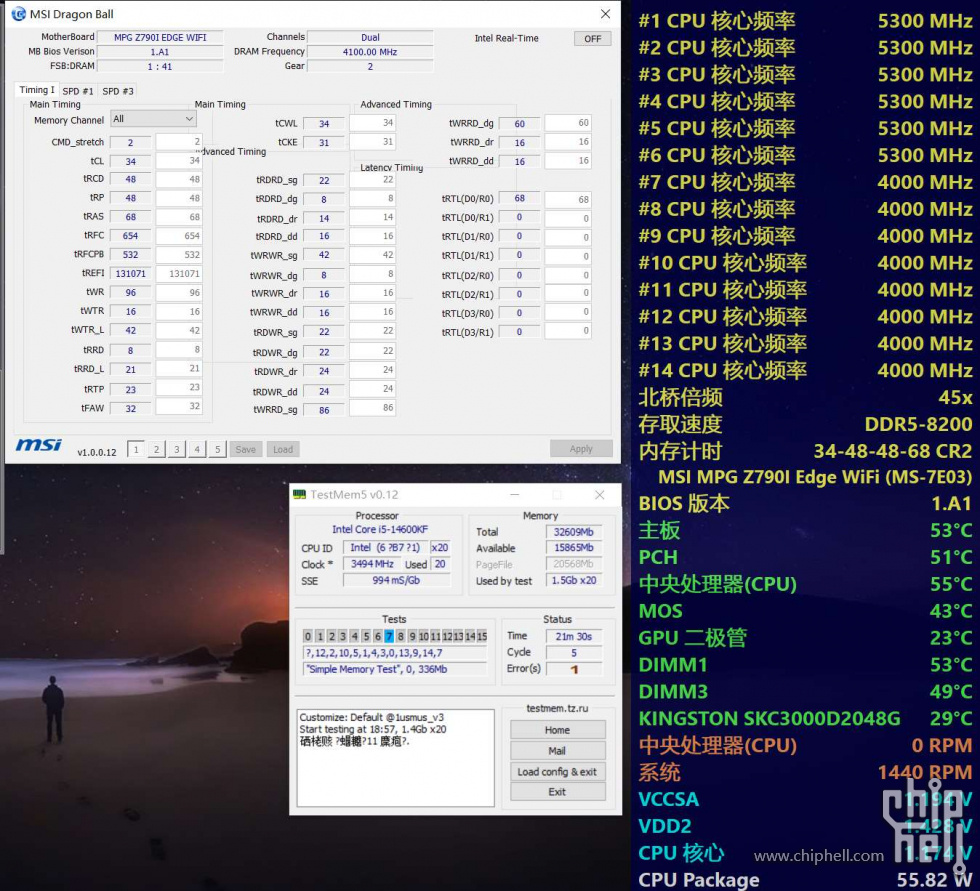Click the Total memory 32609Mb value
This screenshot has height=891, width=980.
pyautogui.click(x=574, y=532)
